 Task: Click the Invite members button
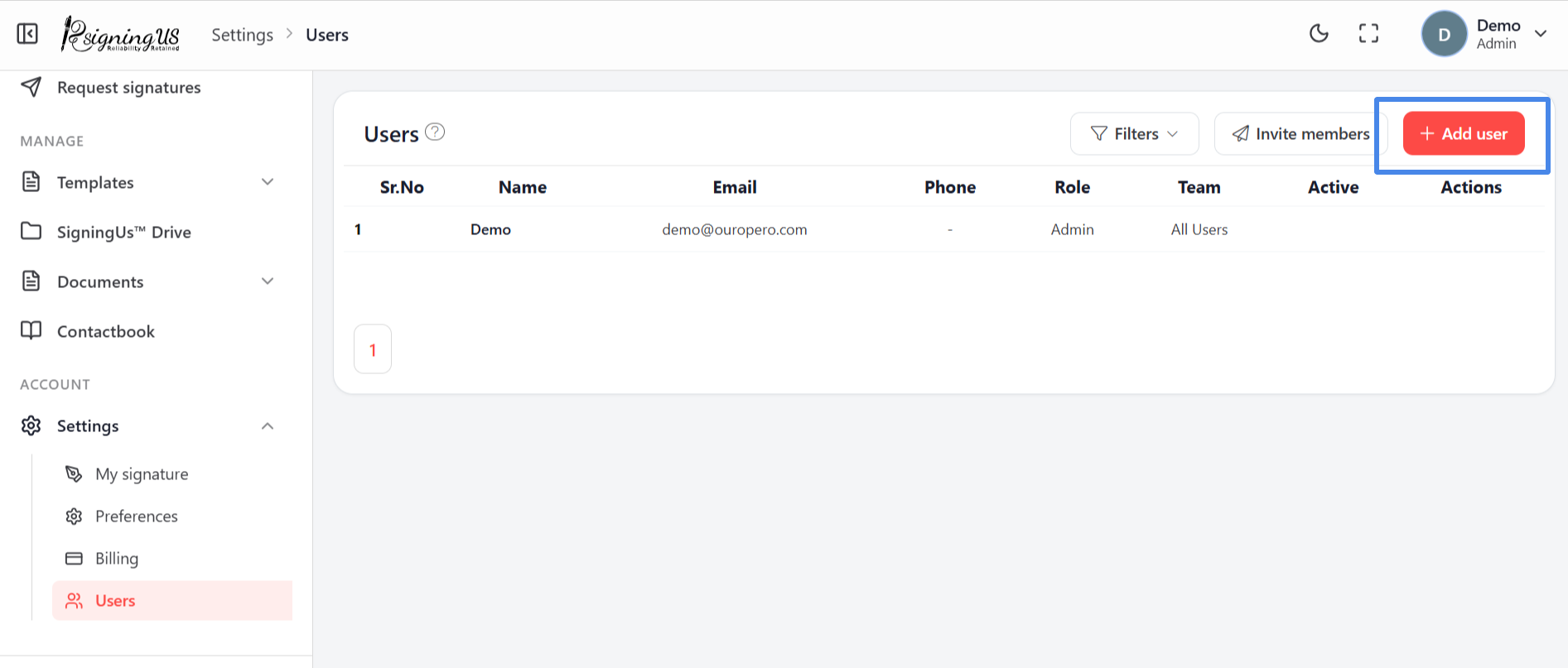(x=1300, y=133)
